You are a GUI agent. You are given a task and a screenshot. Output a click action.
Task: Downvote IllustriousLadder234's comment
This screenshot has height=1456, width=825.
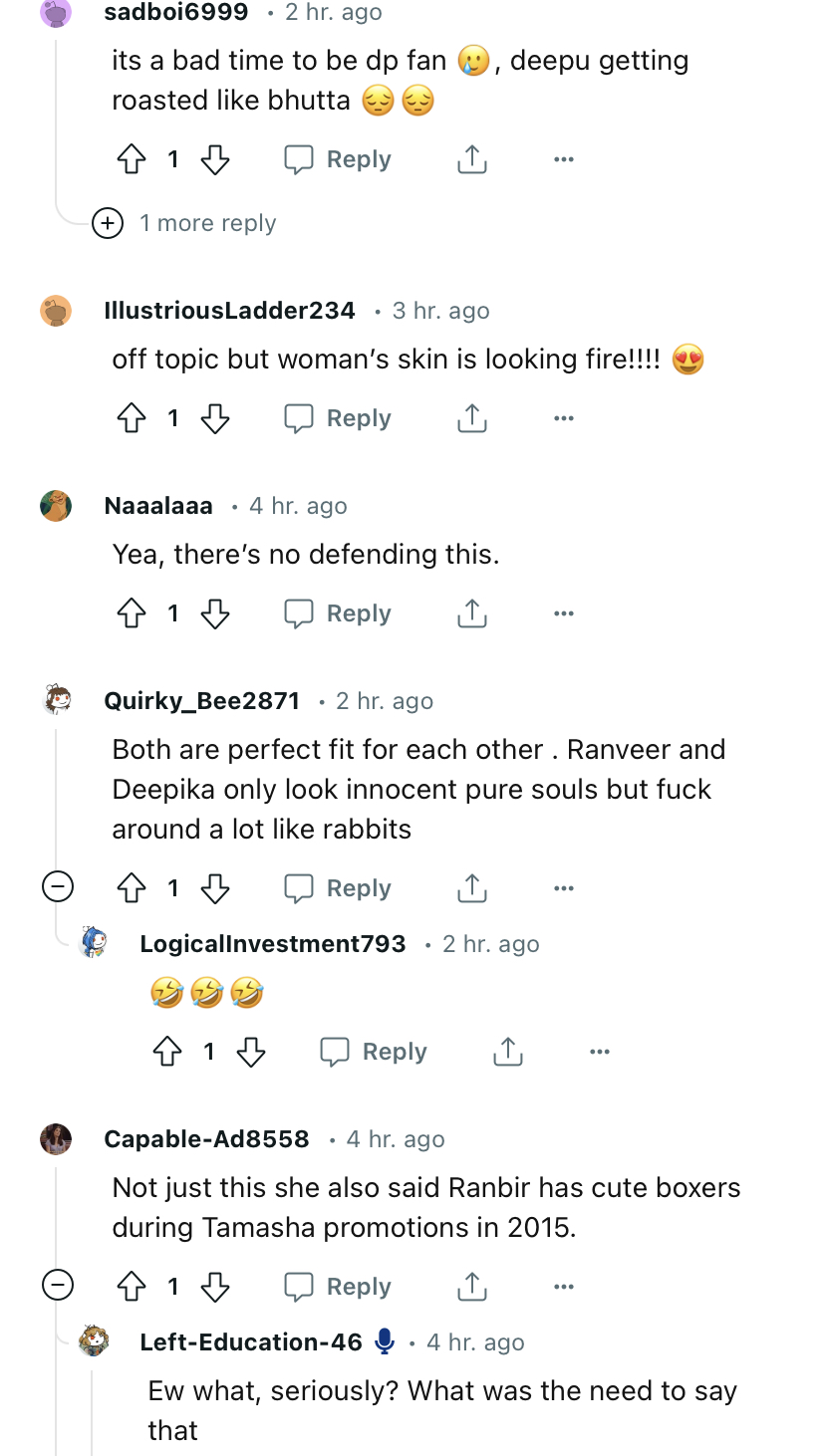pyautogui.click(x=215, y=418)
